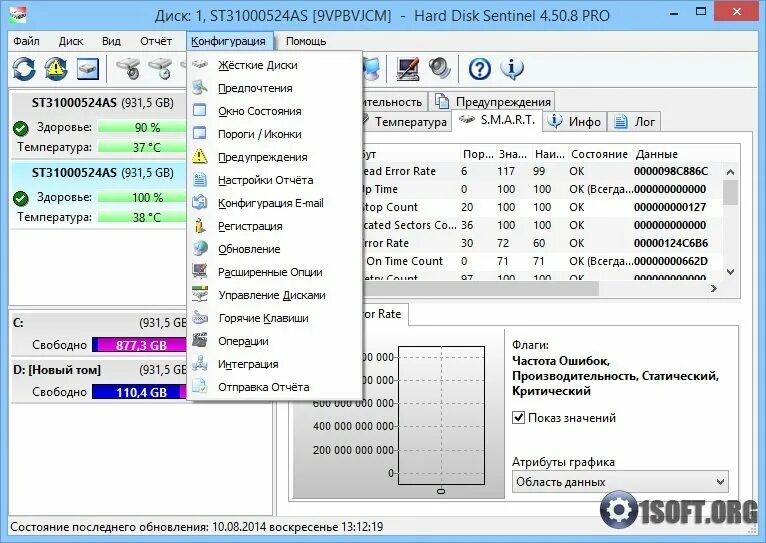Click the 110,4 GB free space bar
766x543 pixels.
click(140, 392)
